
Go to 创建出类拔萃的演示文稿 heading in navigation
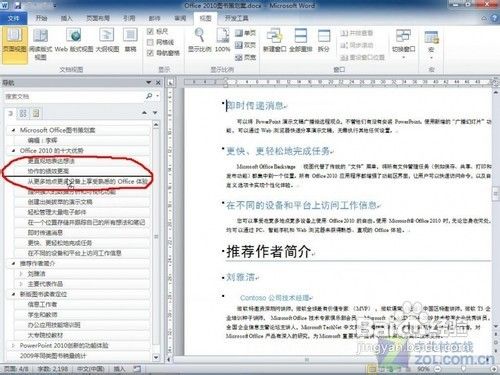60,202
